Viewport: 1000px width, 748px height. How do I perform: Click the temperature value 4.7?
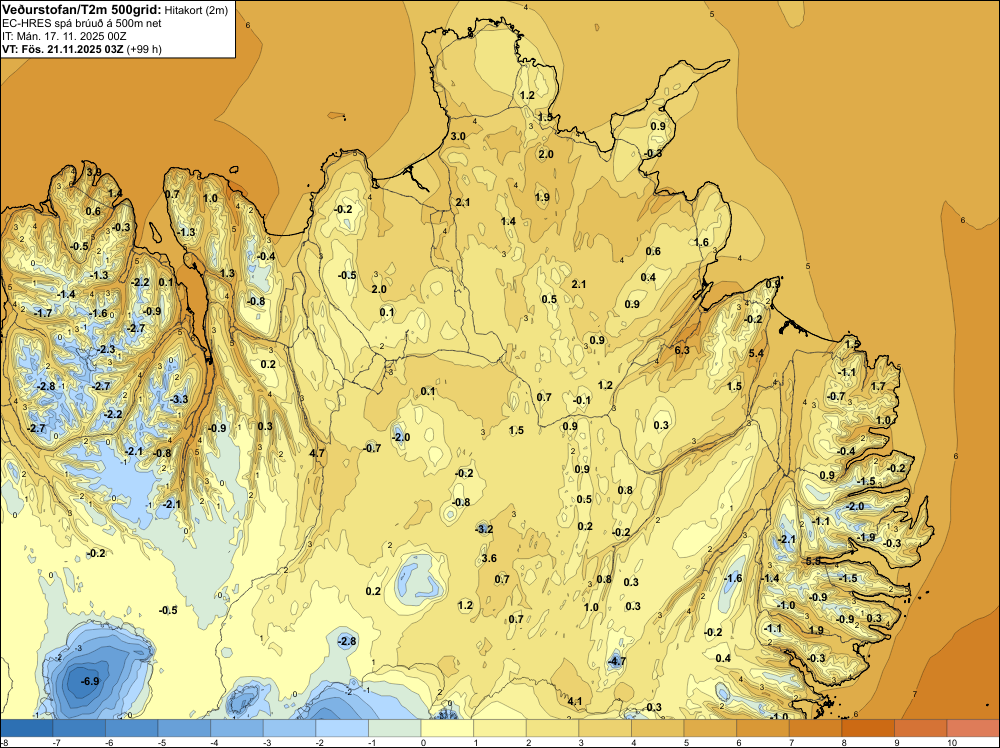click(317, 453)
